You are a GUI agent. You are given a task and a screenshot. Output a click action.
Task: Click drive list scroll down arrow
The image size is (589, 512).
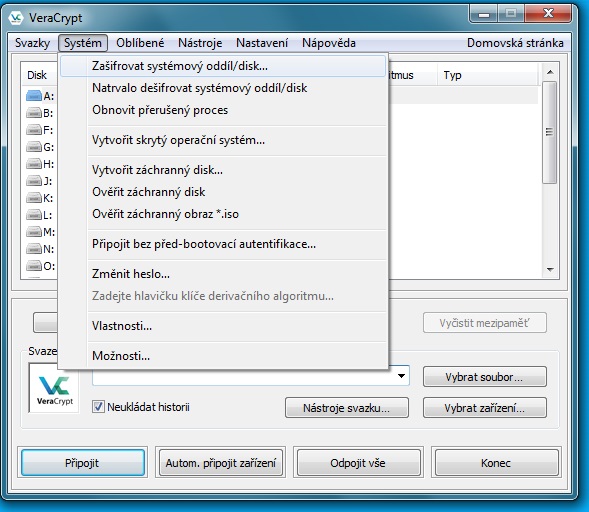(x=550, y=270)
